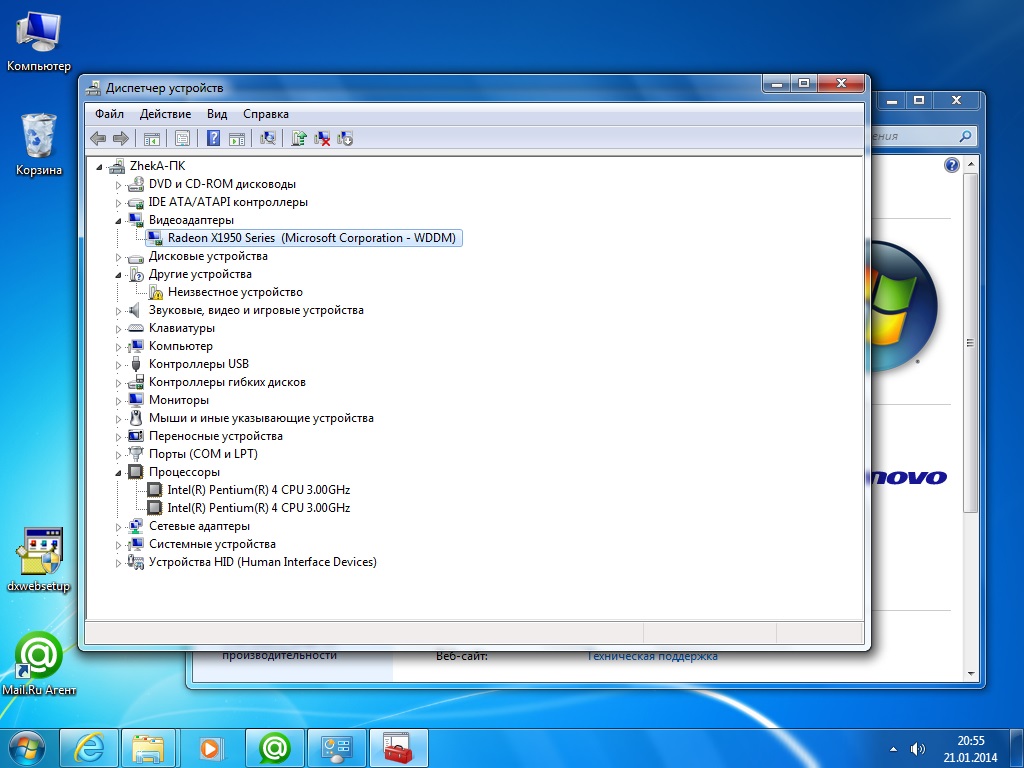1024x768 pixels.
Task: Collapse the Процессоры tree node
Action: point(119,472)
